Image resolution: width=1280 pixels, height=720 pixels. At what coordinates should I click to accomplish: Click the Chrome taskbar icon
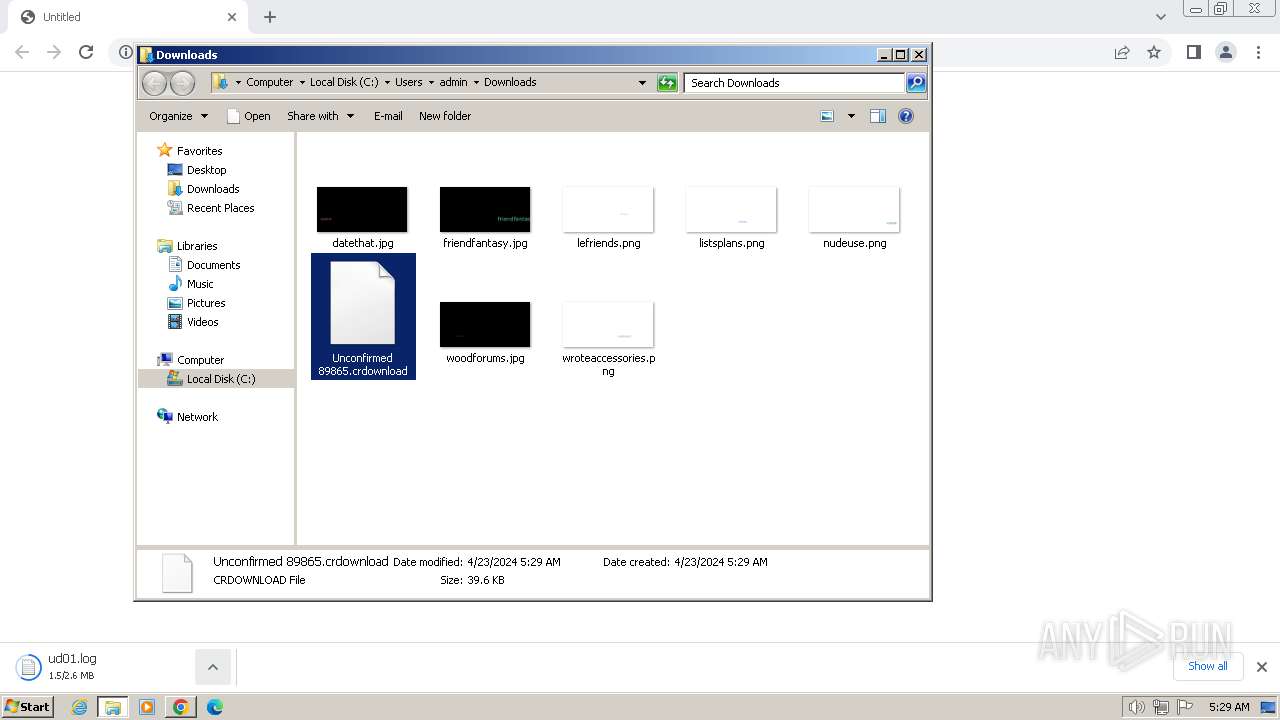pos(180,707)
